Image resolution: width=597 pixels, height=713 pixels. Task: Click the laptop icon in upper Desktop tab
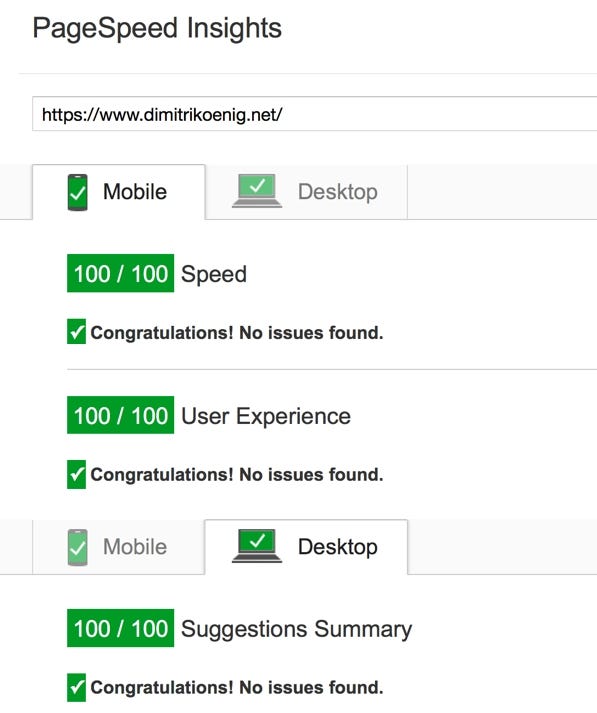click(257, 191)
